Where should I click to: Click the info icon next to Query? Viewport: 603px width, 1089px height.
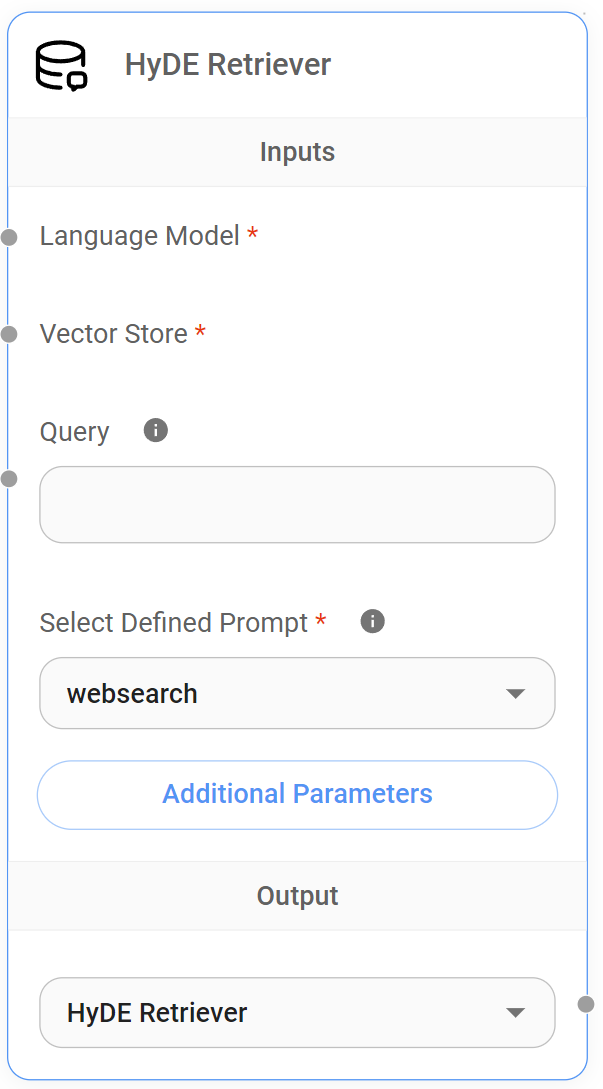pyautogui.click(x=156, y=431)
